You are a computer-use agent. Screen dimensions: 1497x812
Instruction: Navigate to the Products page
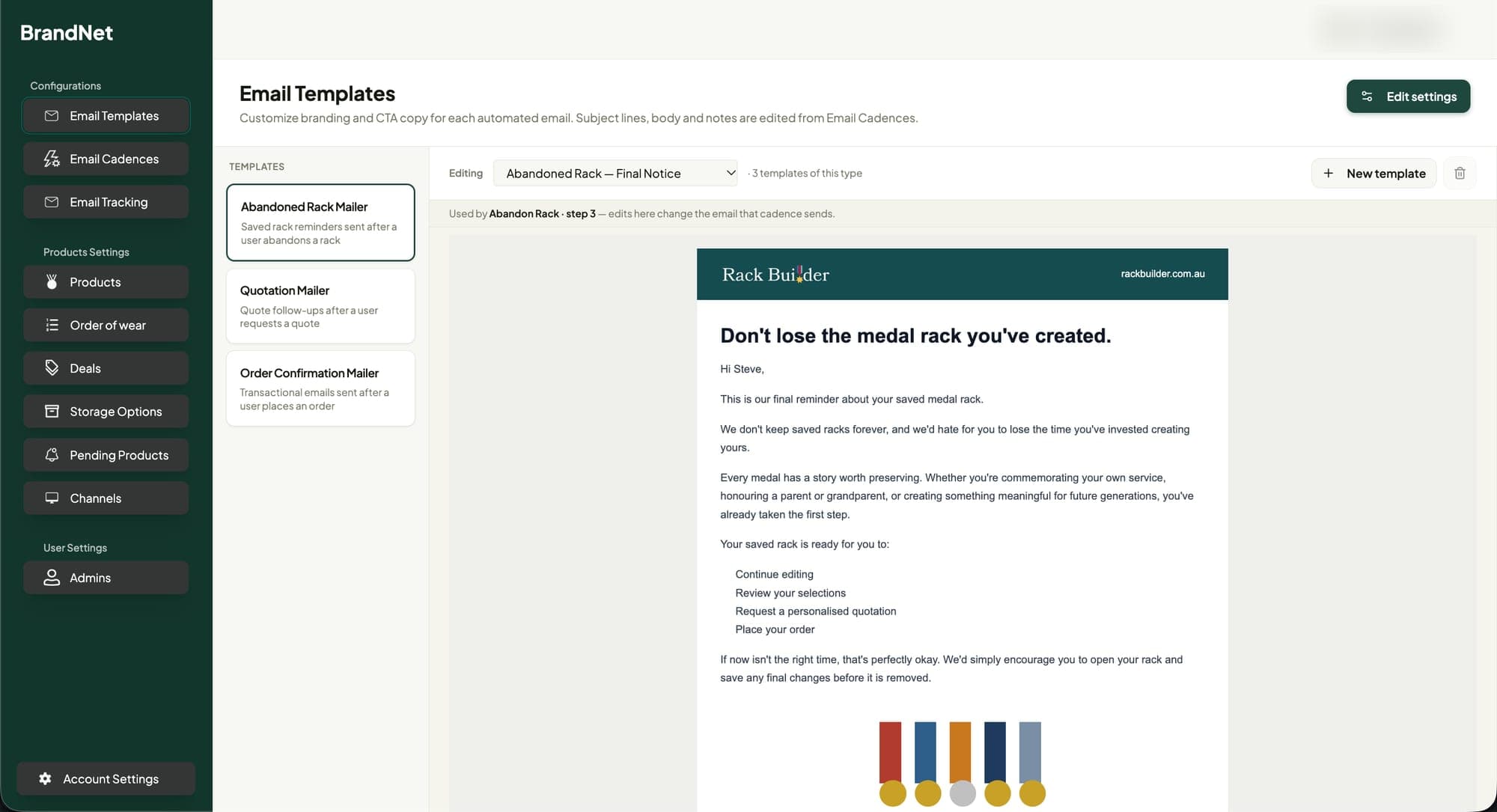(x=106, y=282)
